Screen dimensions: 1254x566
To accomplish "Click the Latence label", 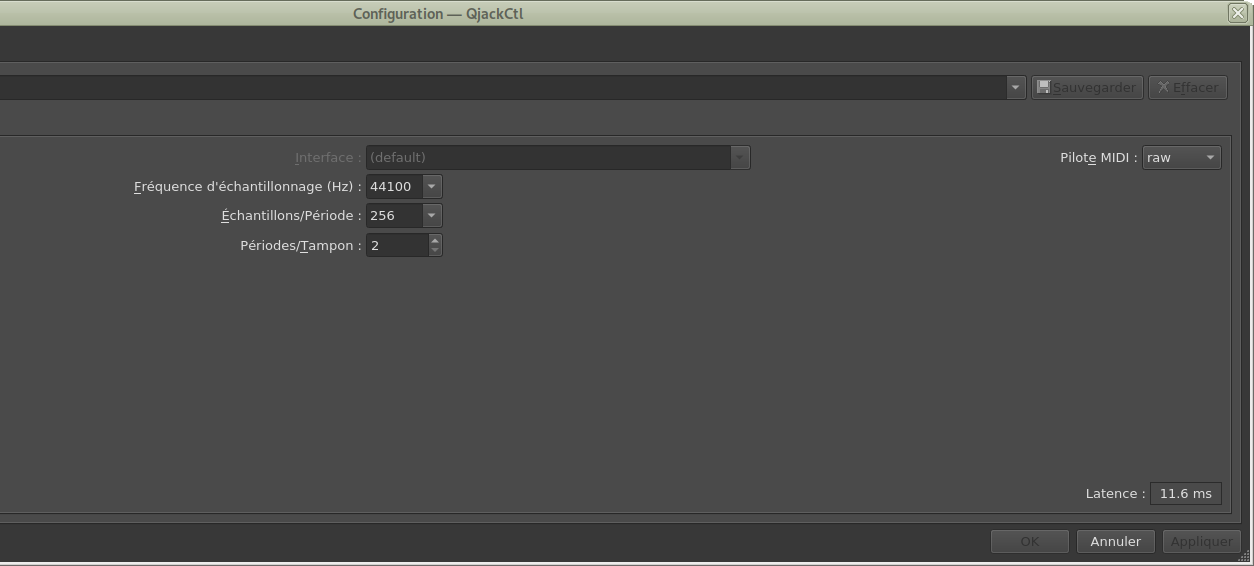I will pos(1116,494).
